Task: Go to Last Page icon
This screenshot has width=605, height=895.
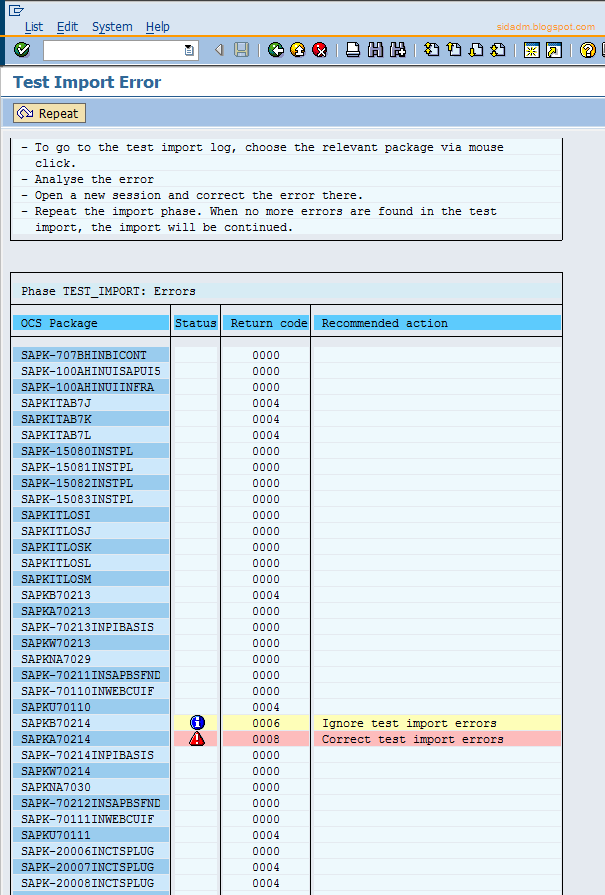Action: click(498, 50)
